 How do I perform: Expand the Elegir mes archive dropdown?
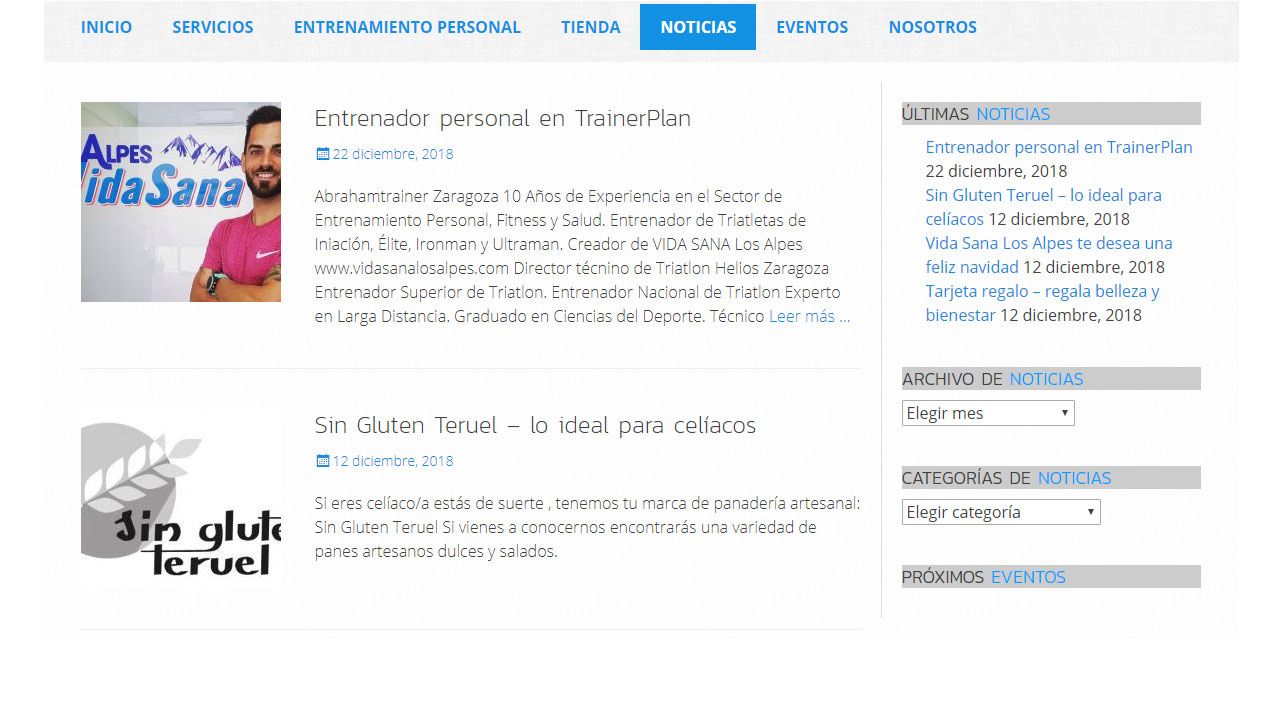(x=988, y=413)
